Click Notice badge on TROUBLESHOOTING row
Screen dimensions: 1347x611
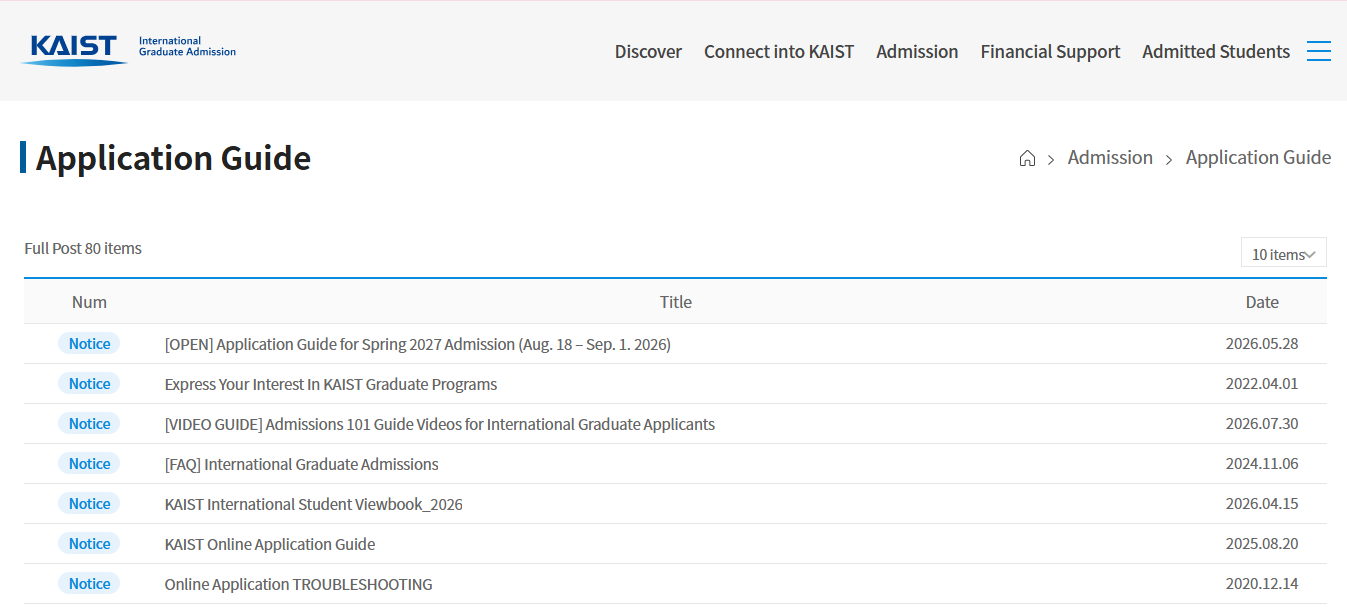point(89,584)
